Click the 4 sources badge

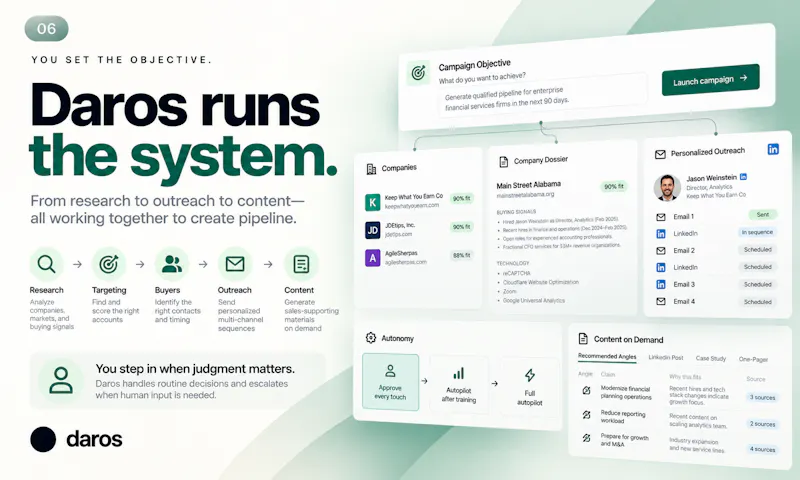pos(762,449)
